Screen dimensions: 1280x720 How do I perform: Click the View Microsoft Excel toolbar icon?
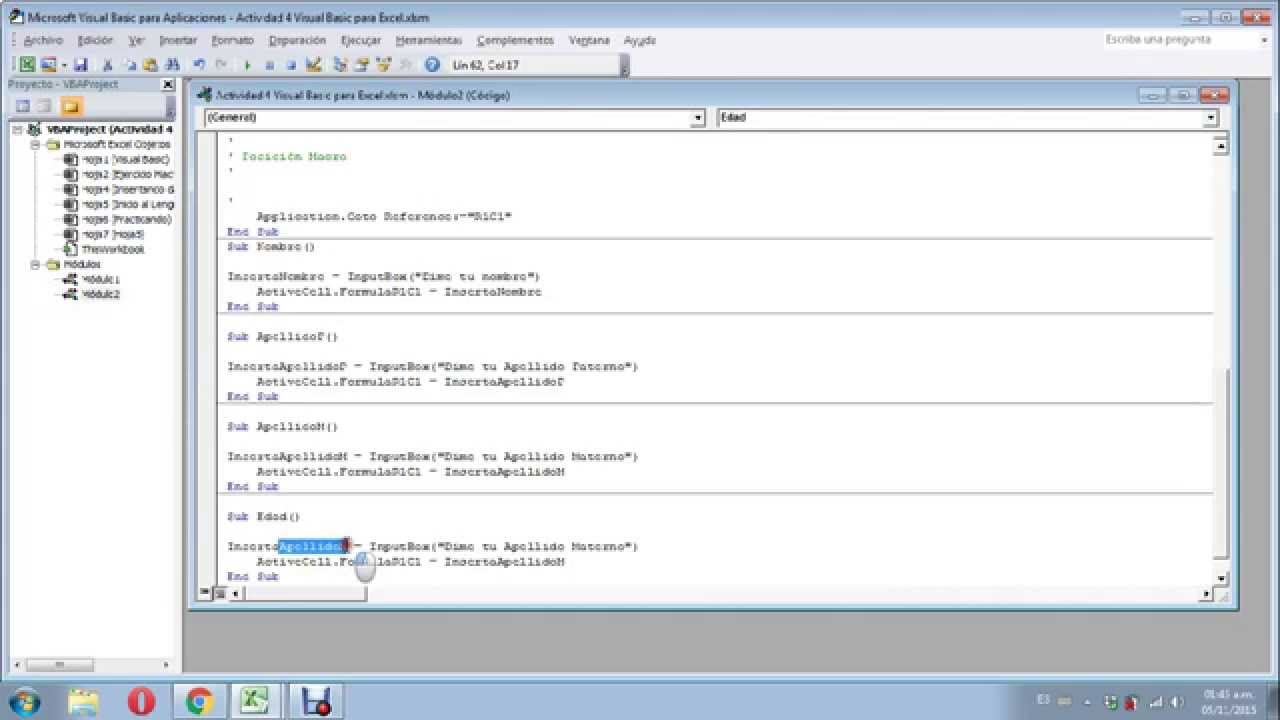pyautogui.click(x=27, y=65)
